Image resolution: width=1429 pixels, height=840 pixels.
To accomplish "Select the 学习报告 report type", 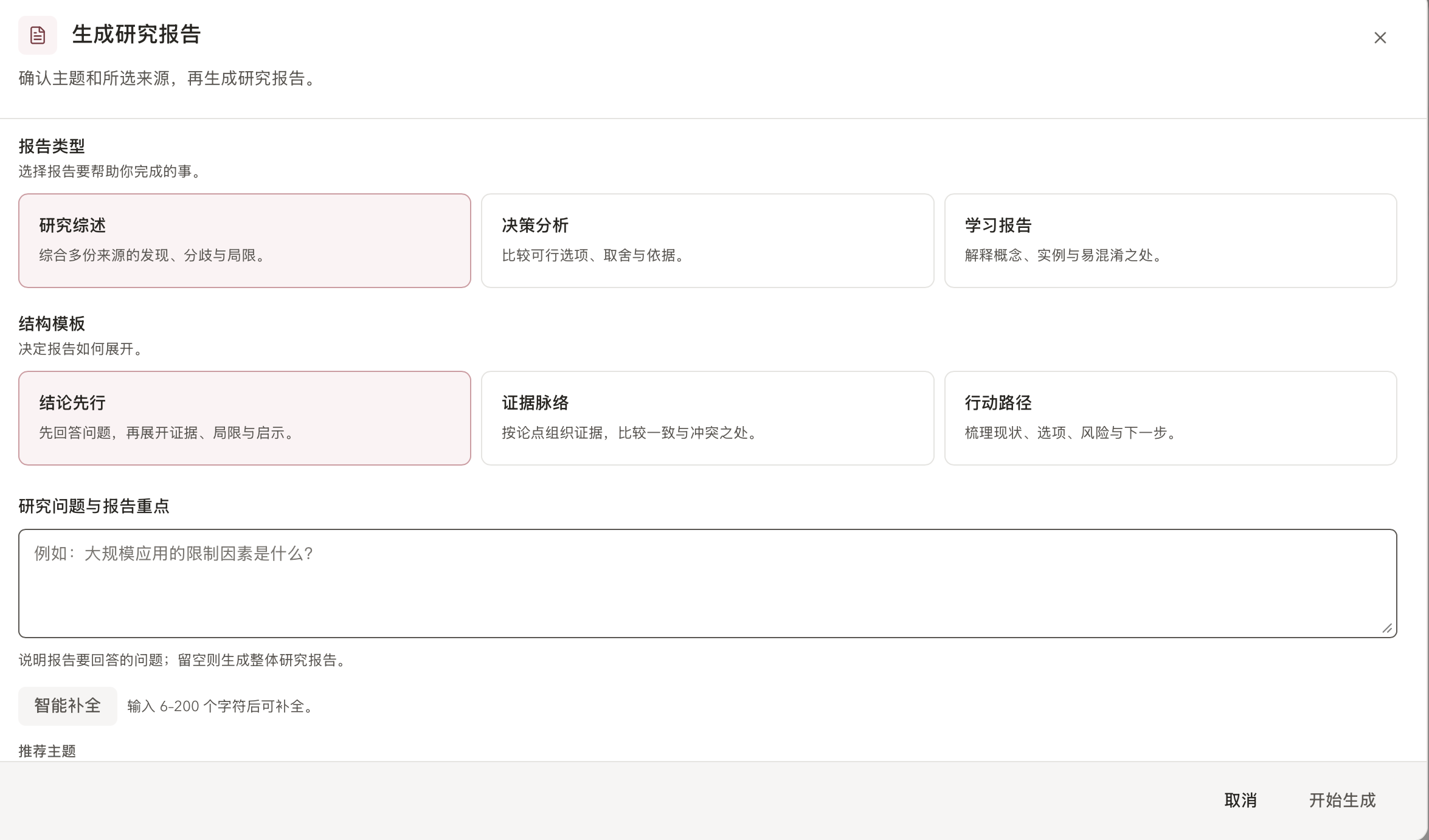I will coord(1171,241).
